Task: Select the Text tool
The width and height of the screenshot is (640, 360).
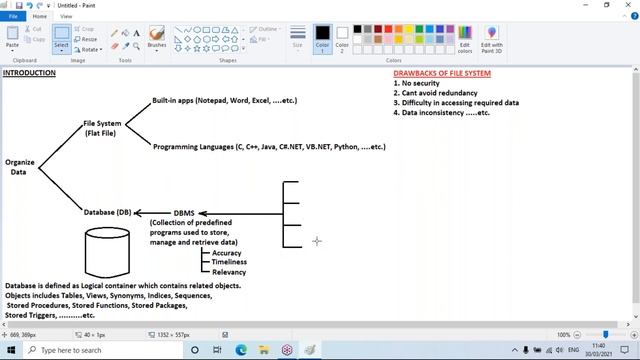Action: click(x=136, y=33)
